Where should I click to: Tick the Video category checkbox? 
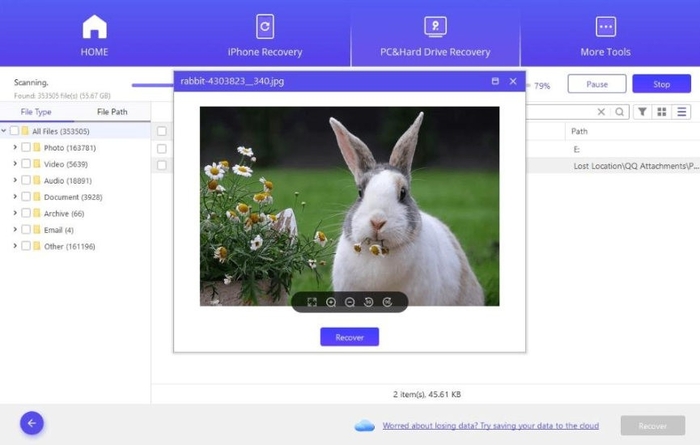click(x=26, y=164)
